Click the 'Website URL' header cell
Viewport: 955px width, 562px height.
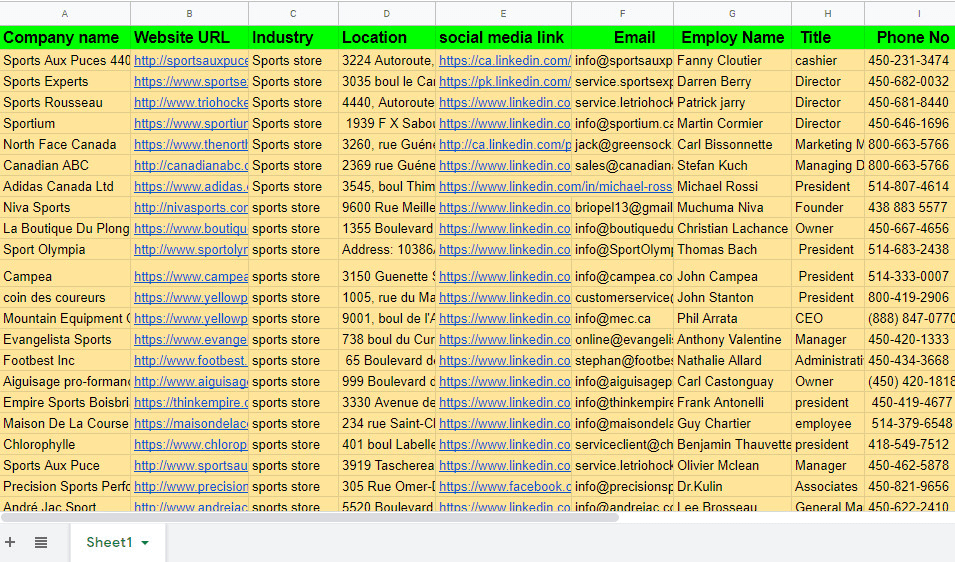coord(189,38)
